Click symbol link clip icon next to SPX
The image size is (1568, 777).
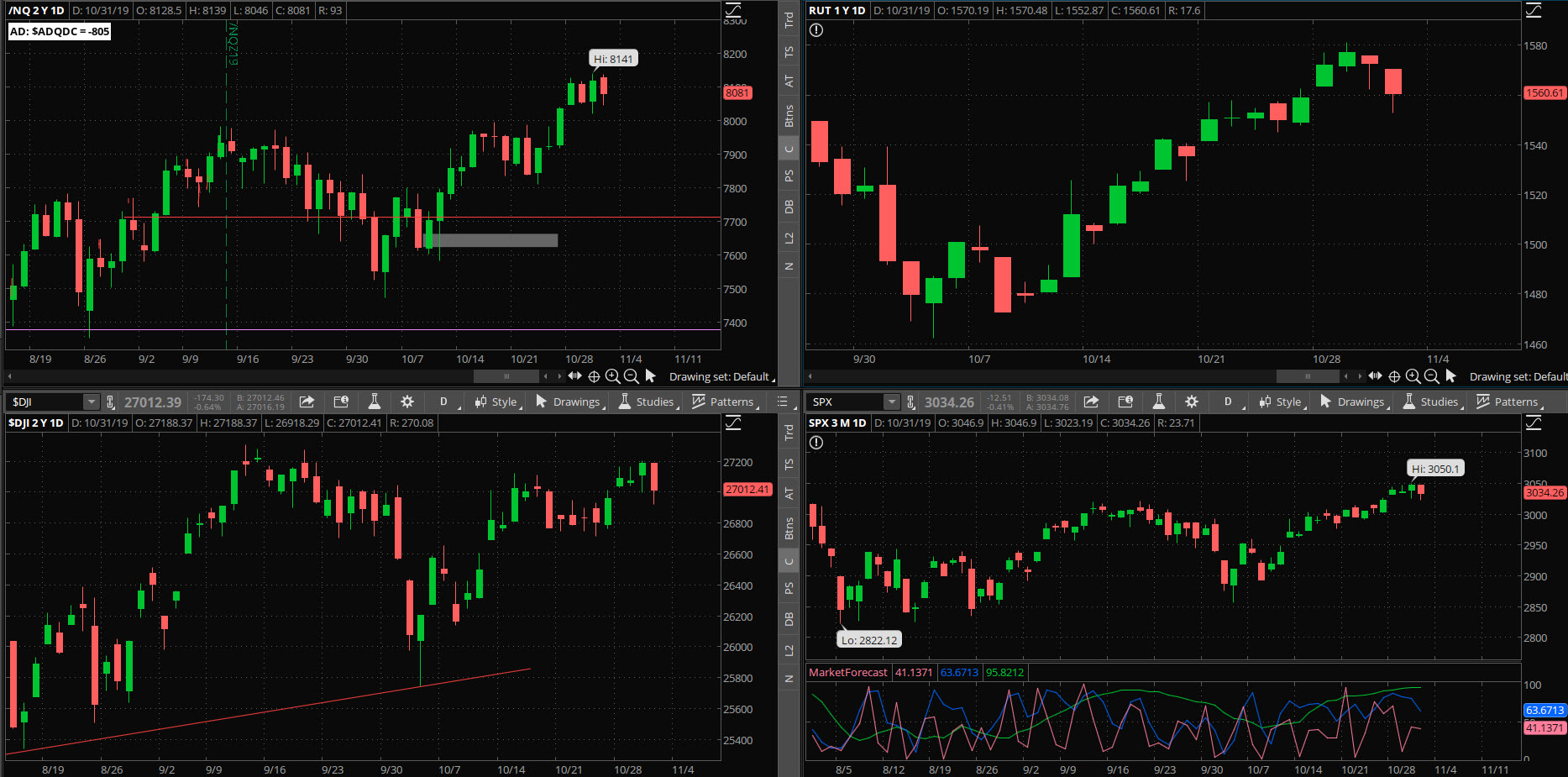point(910,402)
